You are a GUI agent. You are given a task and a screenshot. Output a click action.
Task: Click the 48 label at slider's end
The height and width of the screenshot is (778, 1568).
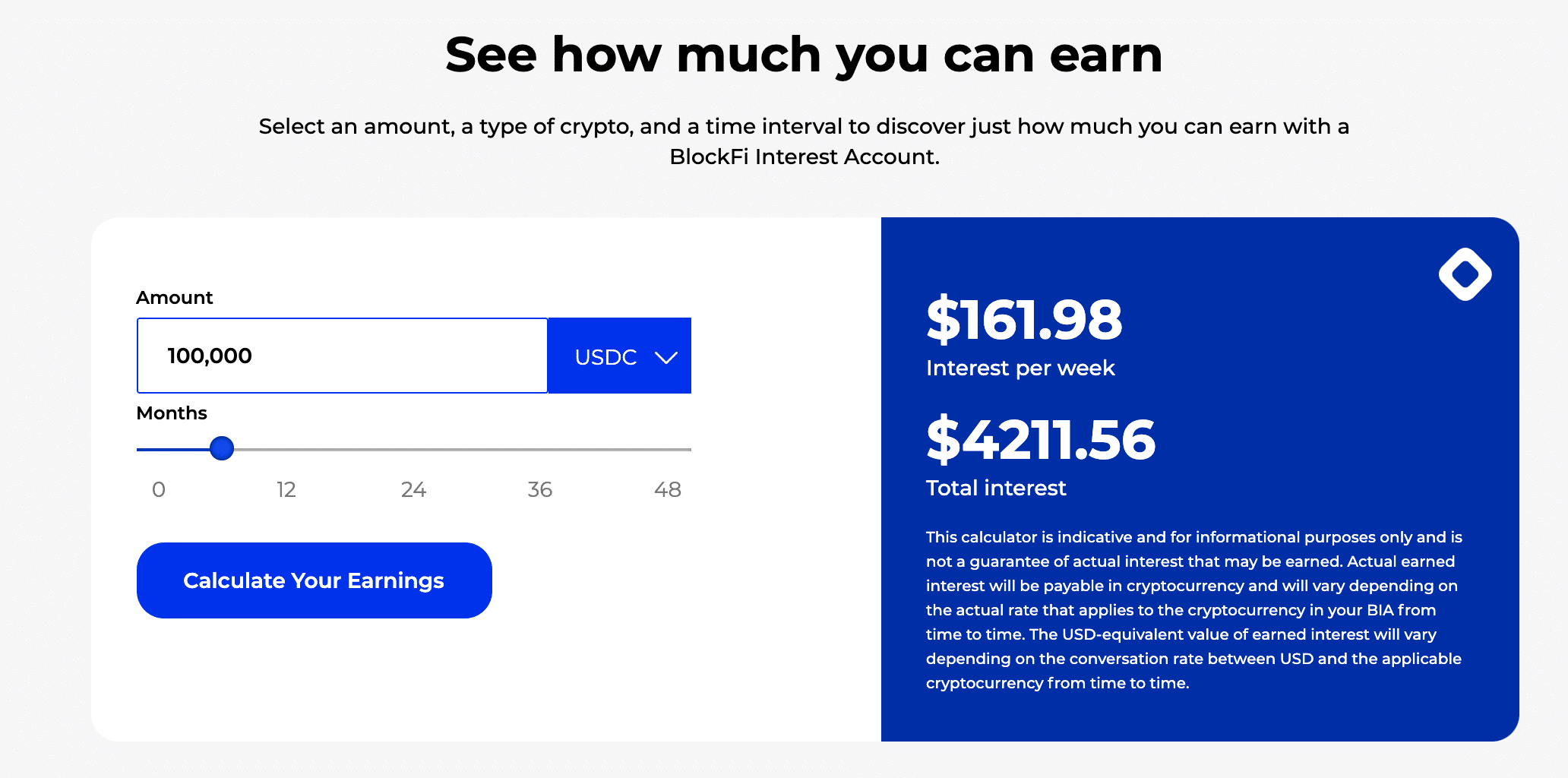click(x=668, y=490)
